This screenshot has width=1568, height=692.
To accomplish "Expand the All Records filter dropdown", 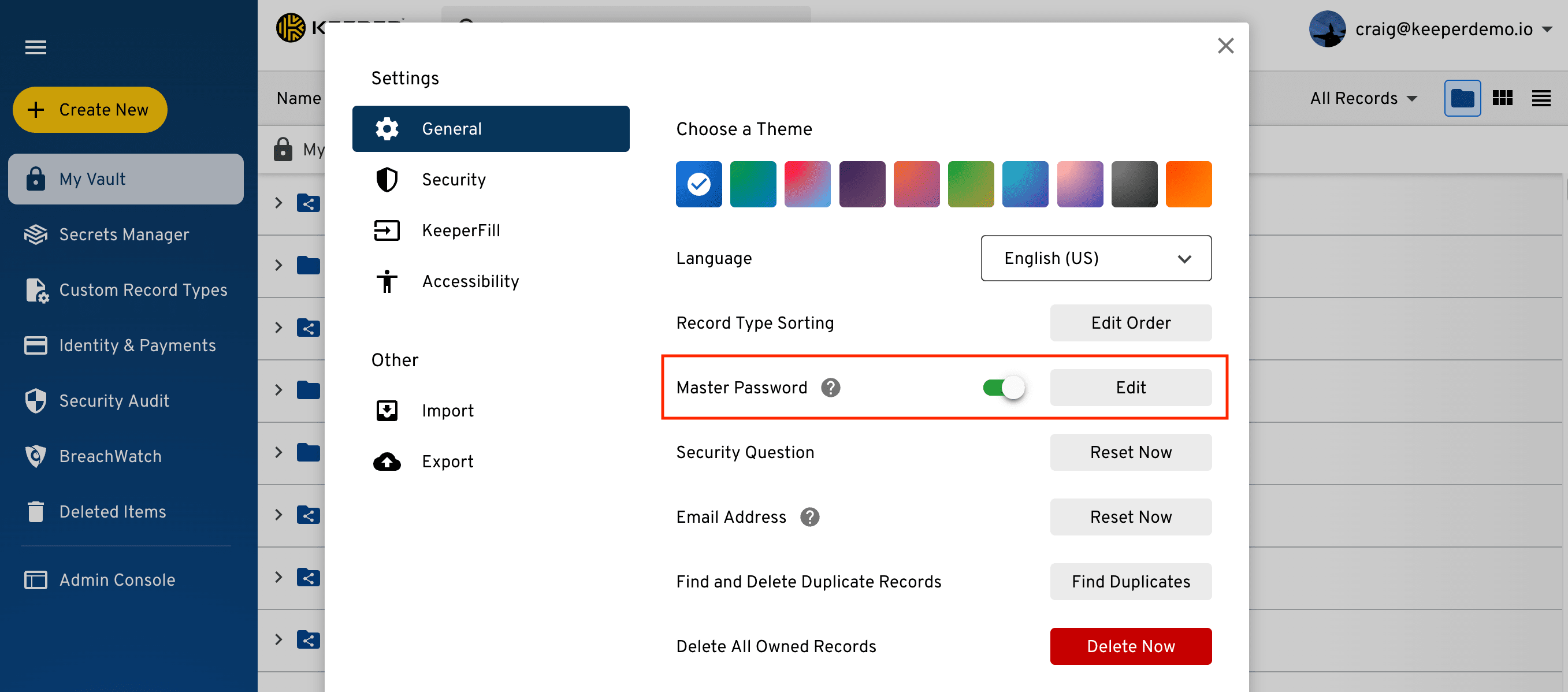I will [1363, 98].
